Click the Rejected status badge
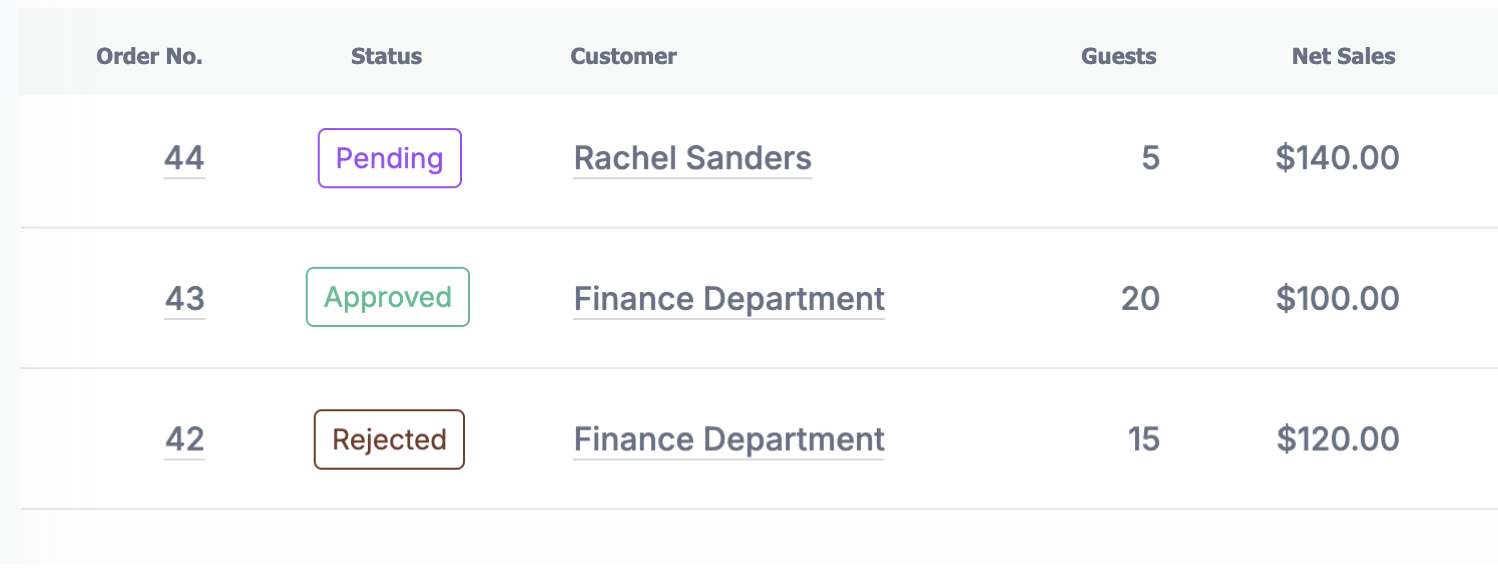The image size is (1498, 568). (389, 439)
